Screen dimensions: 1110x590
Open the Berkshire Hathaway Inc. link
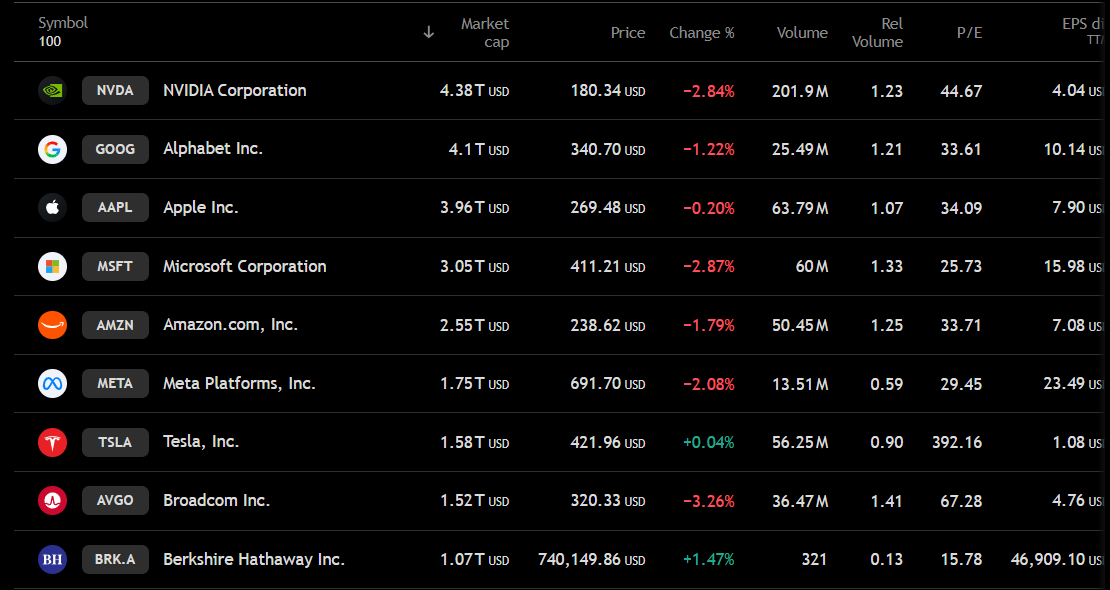coord(254,559)
